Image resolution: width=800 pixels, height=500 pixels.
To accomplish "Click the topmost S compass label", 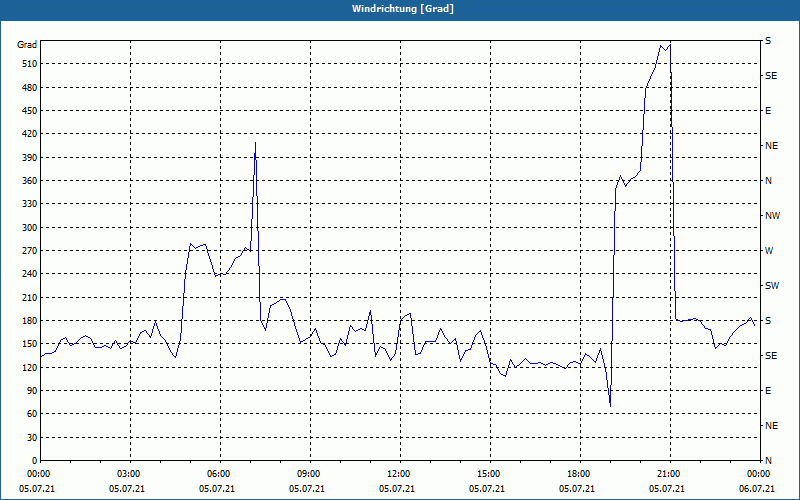I will pos(768,41).
